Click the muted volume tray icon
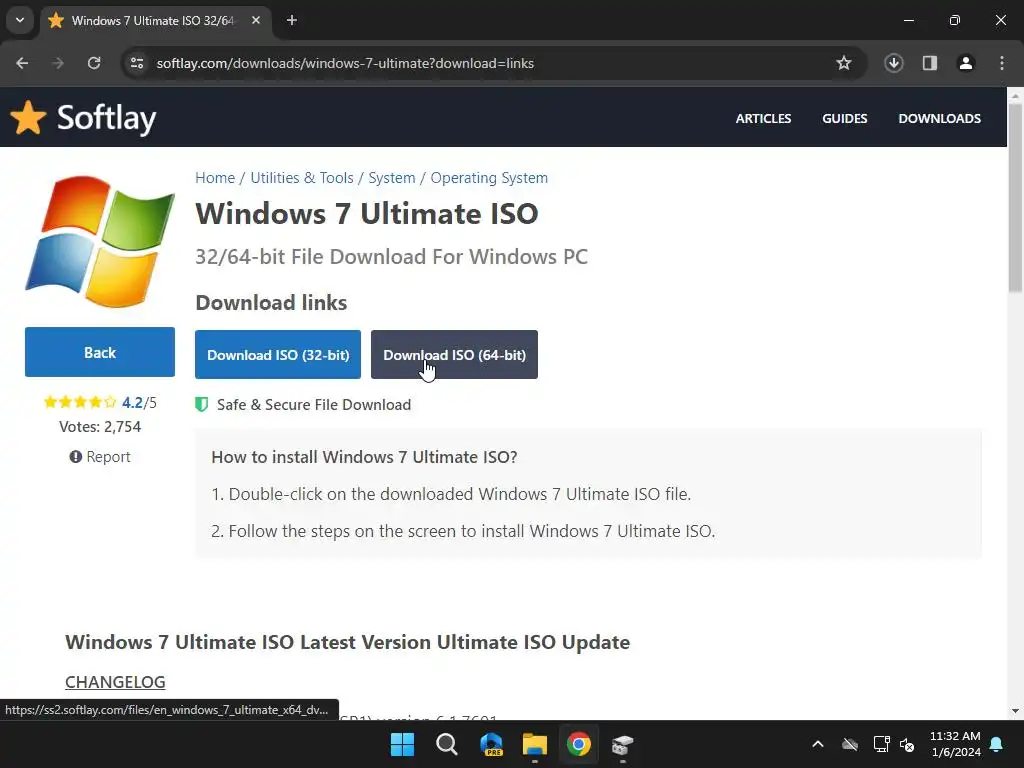The width and height of the screenshot is (1024, 768). 907,744
